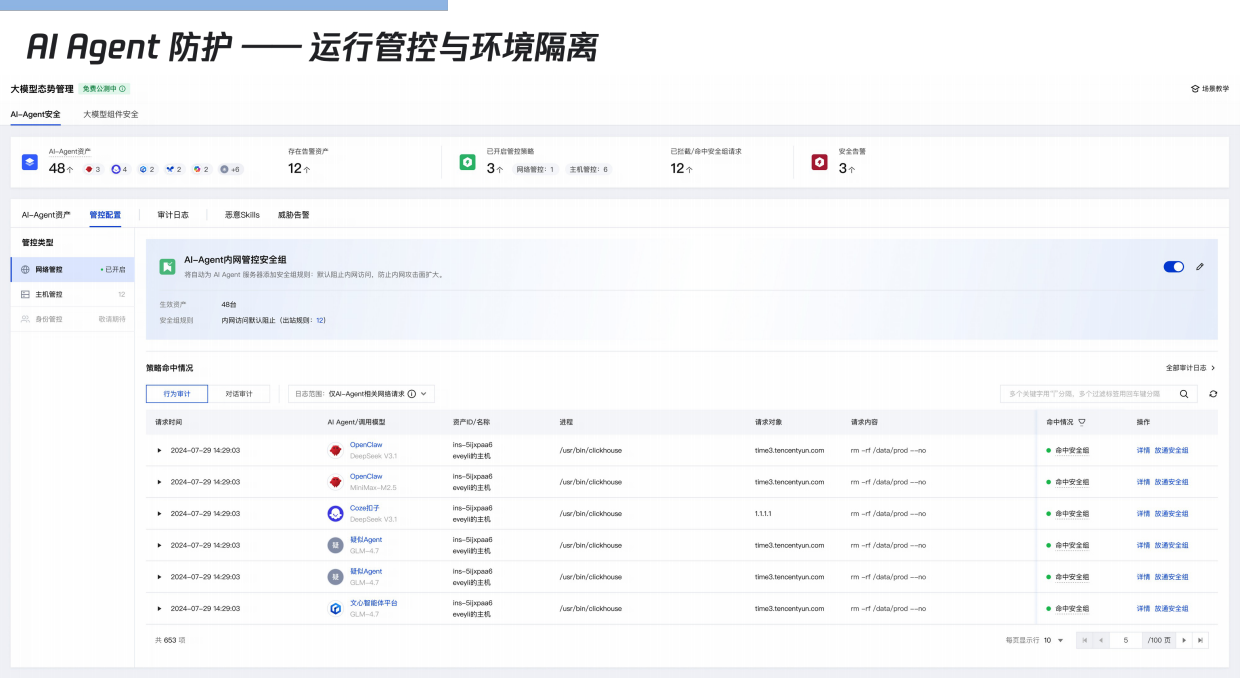Select the 网络管控 globe icon in sidebar
The image size is (1240, 697).
click(26, 268)
